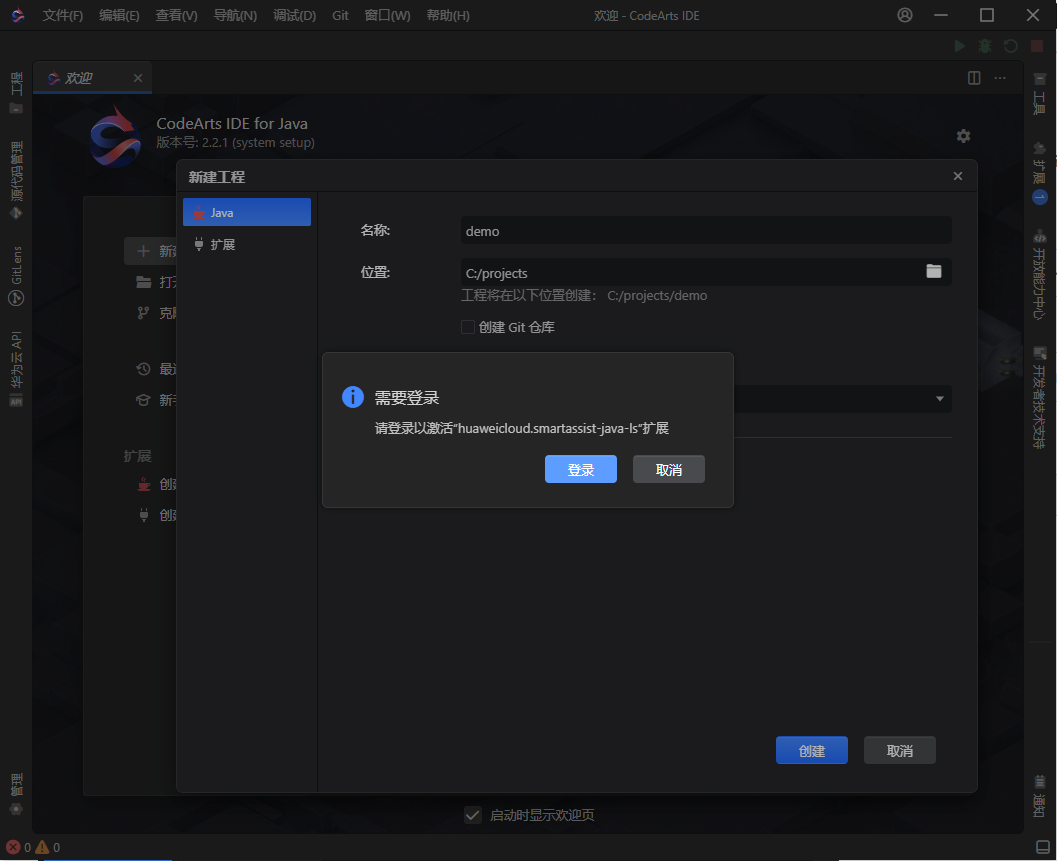Screen dimensions: 1057x861
Task: Open the 帮助(H) menu
Action: [x=447, y=15]
